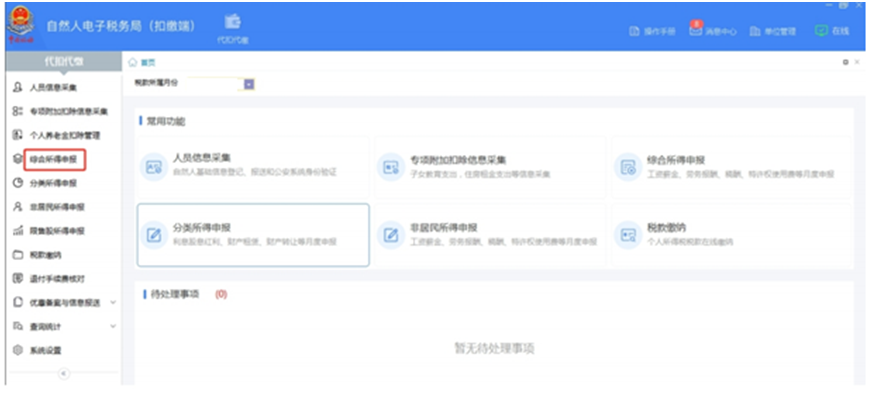Switch to the 首页 home tab
Viewport: 869px width, 394px height.
pyautogui.click(x=142, y=63)
